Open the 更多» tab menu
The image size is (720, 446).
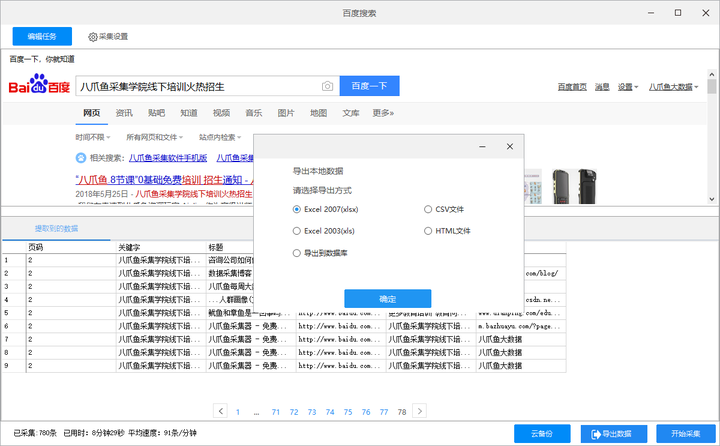click(x=383, y=113)
